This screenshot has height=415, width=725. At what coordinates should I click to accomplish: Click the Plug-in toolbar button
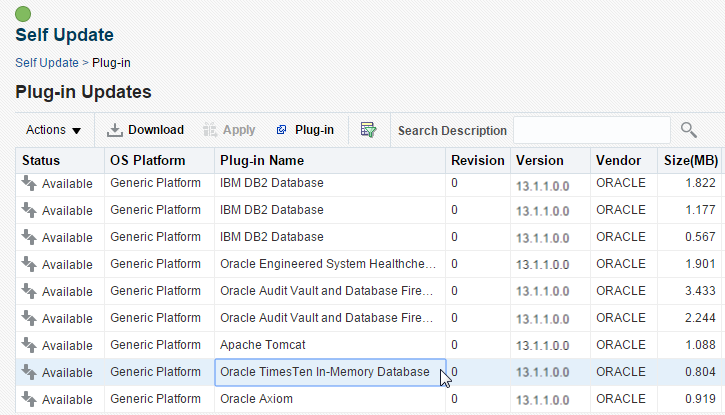click(x=305, y=130)
